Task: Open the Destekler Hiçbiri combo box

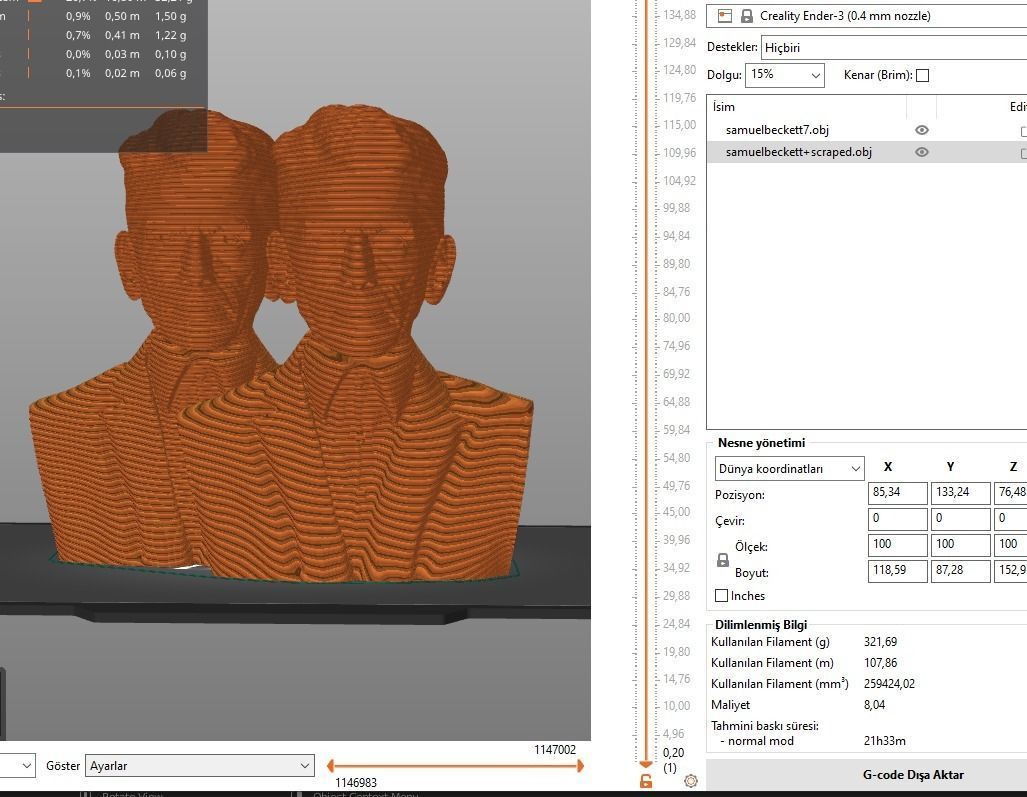Action: (894, 48)
